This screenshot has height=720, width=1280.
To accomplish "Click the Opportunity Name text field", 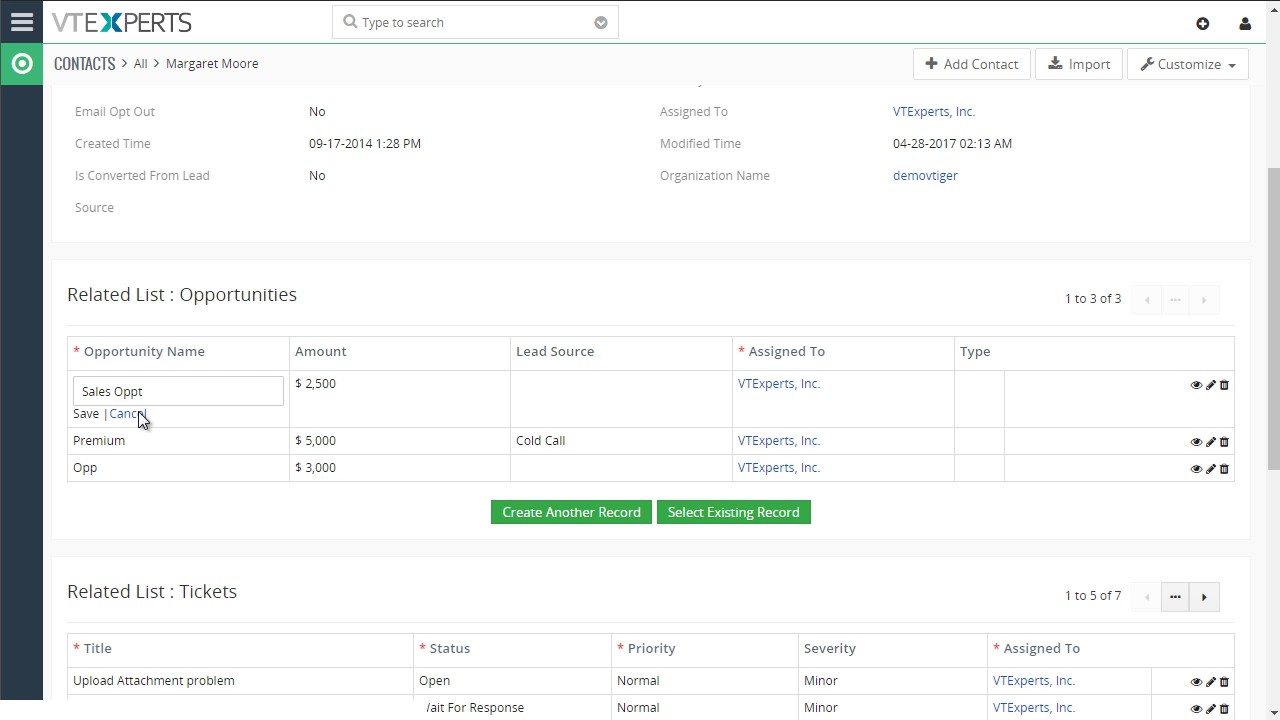I will tap(178, 391).
